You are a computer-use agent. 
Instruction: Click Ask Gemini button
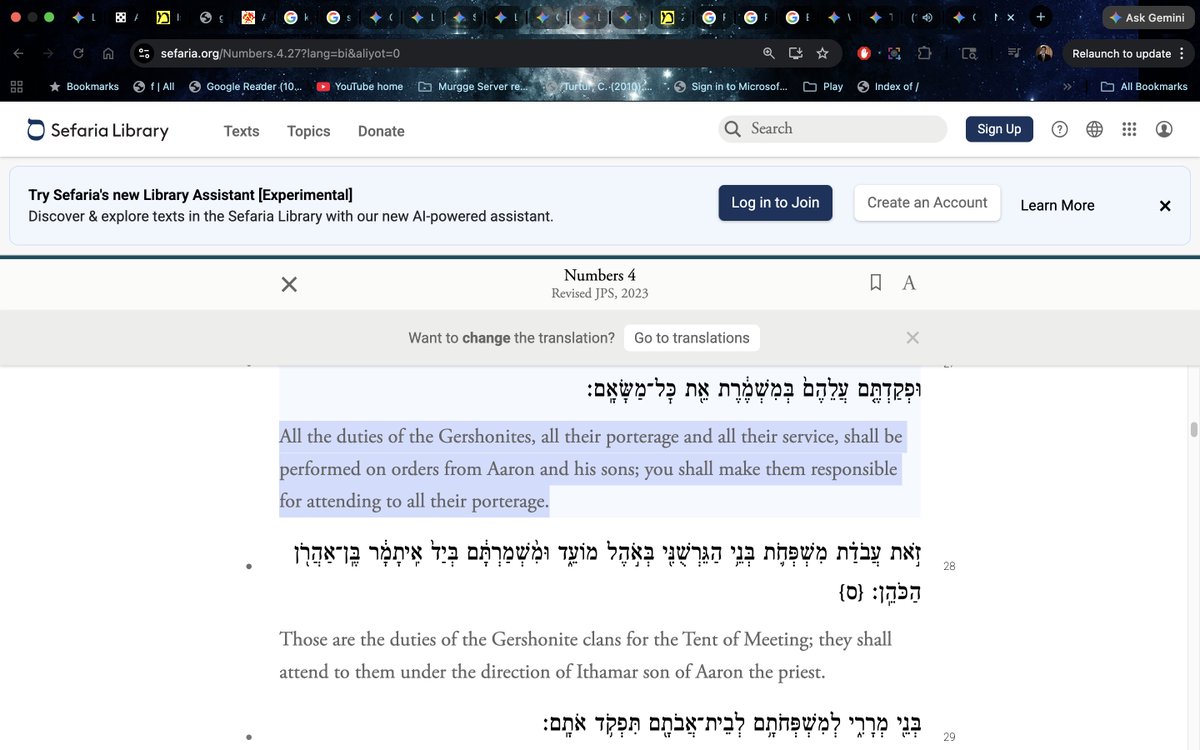click(x=1145, y=18)
